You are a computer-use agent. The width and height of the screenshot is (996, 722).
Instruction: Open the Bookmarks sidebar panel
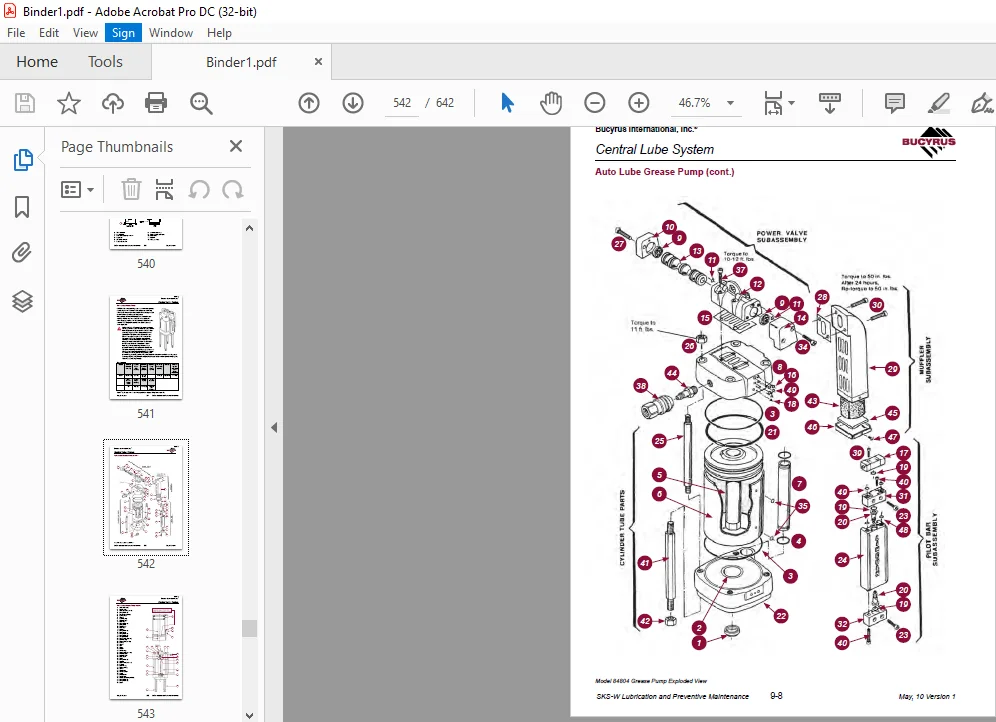22,206
